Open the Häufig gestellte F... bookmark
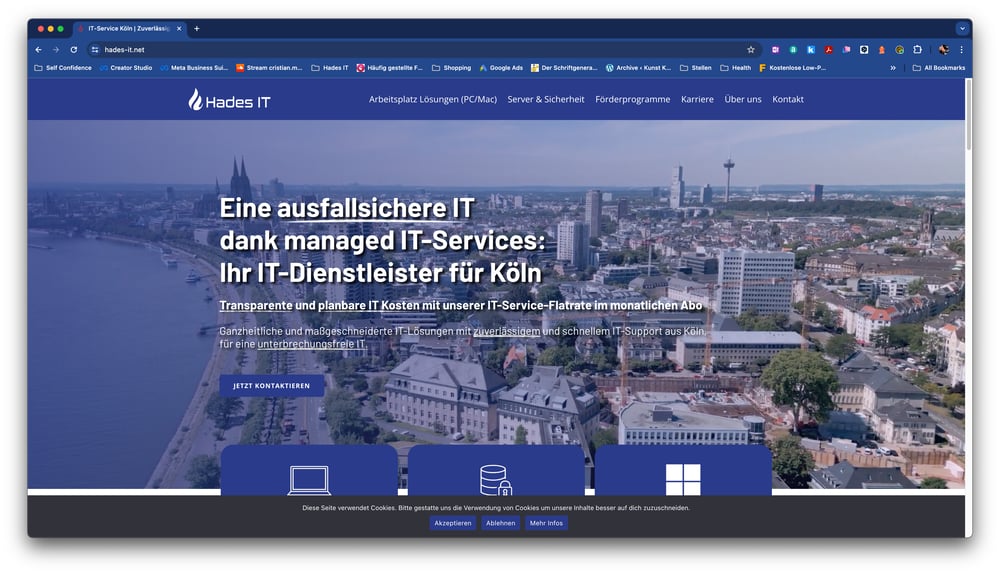 coord(390,68)
